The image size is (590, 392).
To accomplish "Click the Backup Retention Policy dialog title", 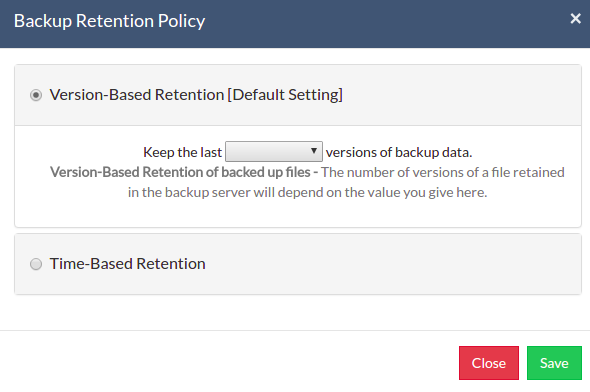I will tap(109, 21).
